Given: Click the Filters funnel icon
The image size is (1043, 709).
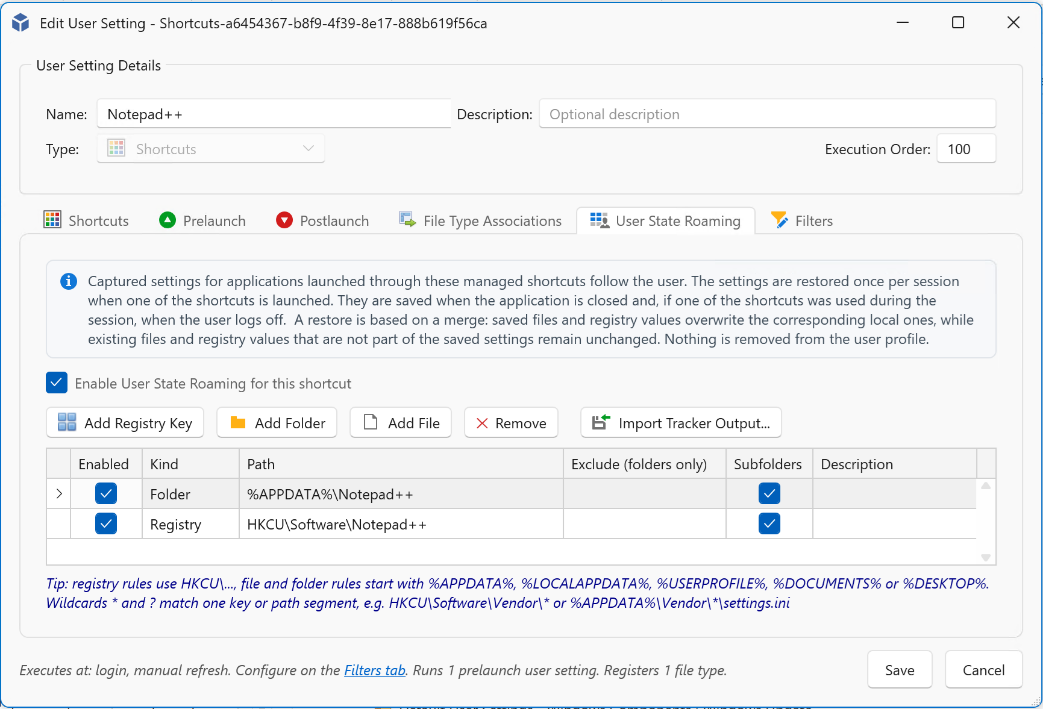Looking at the screenshot, I should [780, 219].
